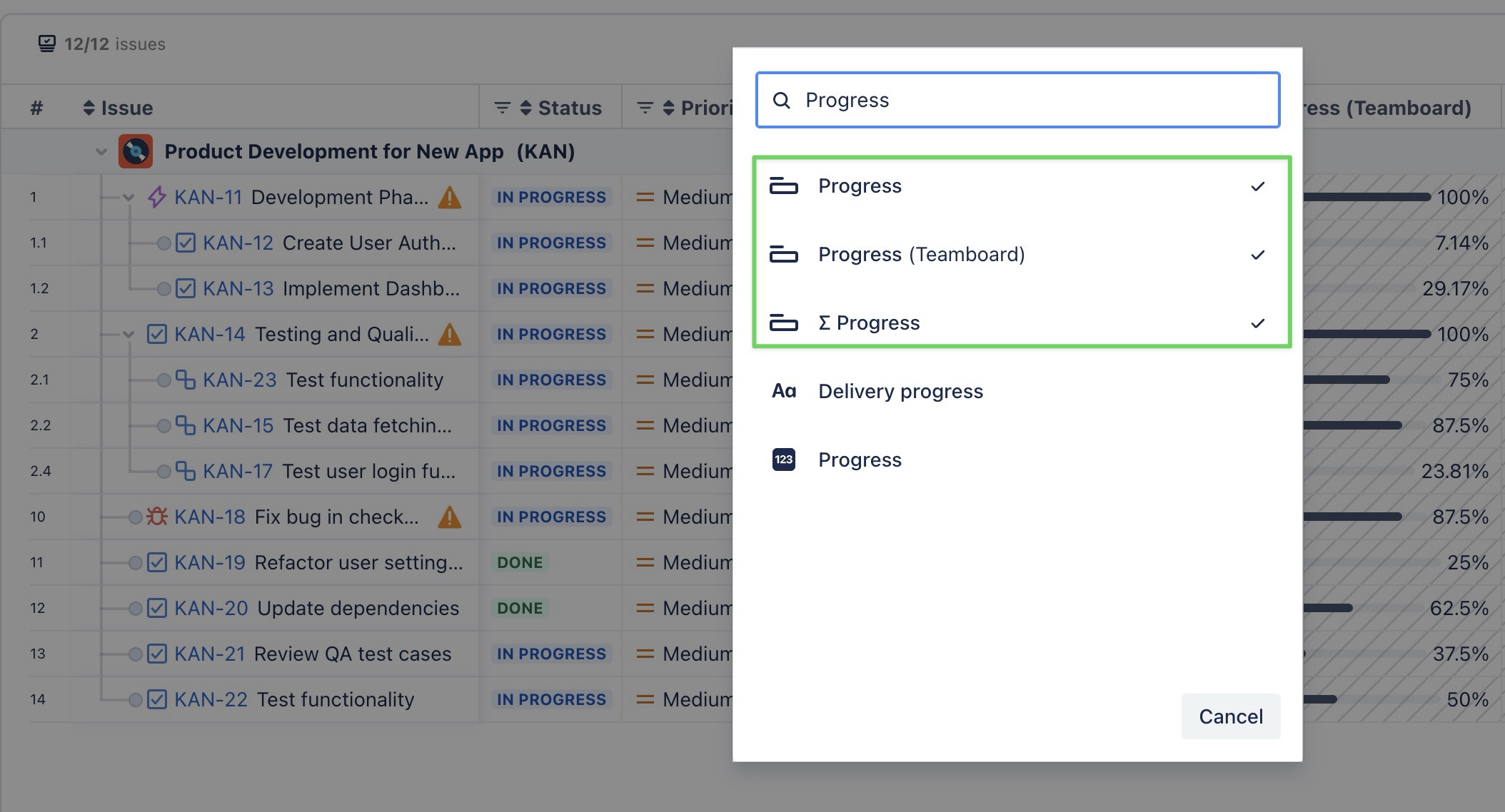1505x812 pixels.
Task: Click the filter icon in Status column
Action: [x=502, y=108]
